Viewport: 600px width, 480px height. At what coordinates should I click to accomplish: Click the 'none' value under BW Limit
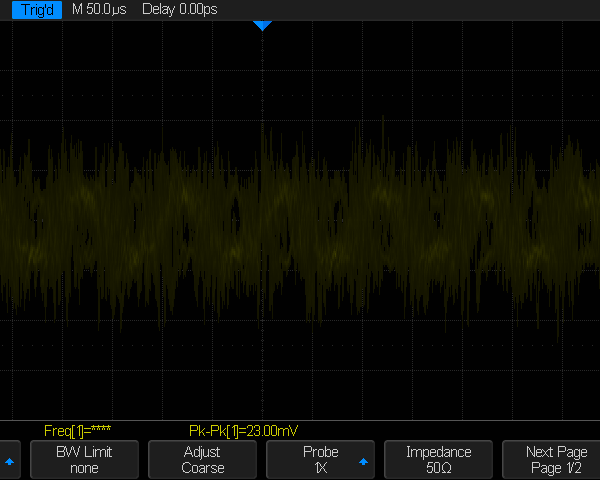click(x=84, y=468)
